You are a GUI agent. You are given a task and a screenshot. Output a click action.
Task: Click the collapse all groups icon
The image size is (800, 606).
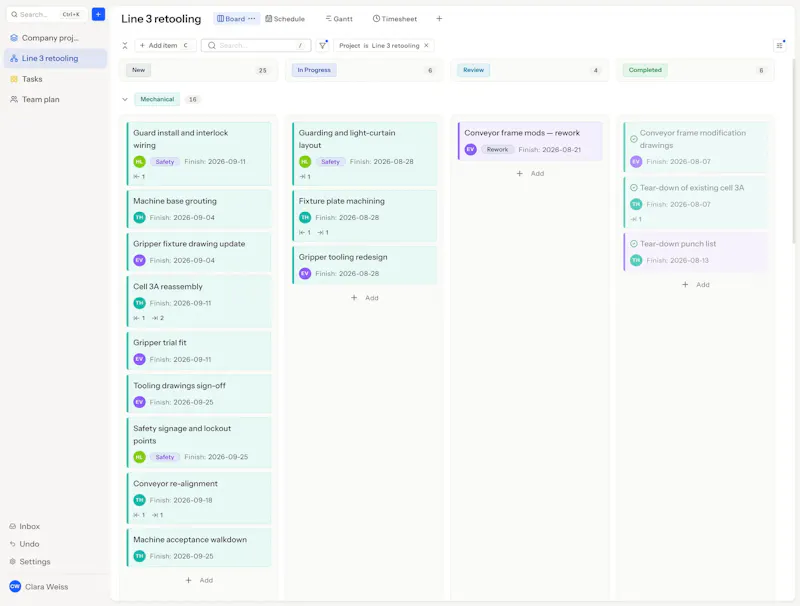pyautogui.click(x=125, y=45)
